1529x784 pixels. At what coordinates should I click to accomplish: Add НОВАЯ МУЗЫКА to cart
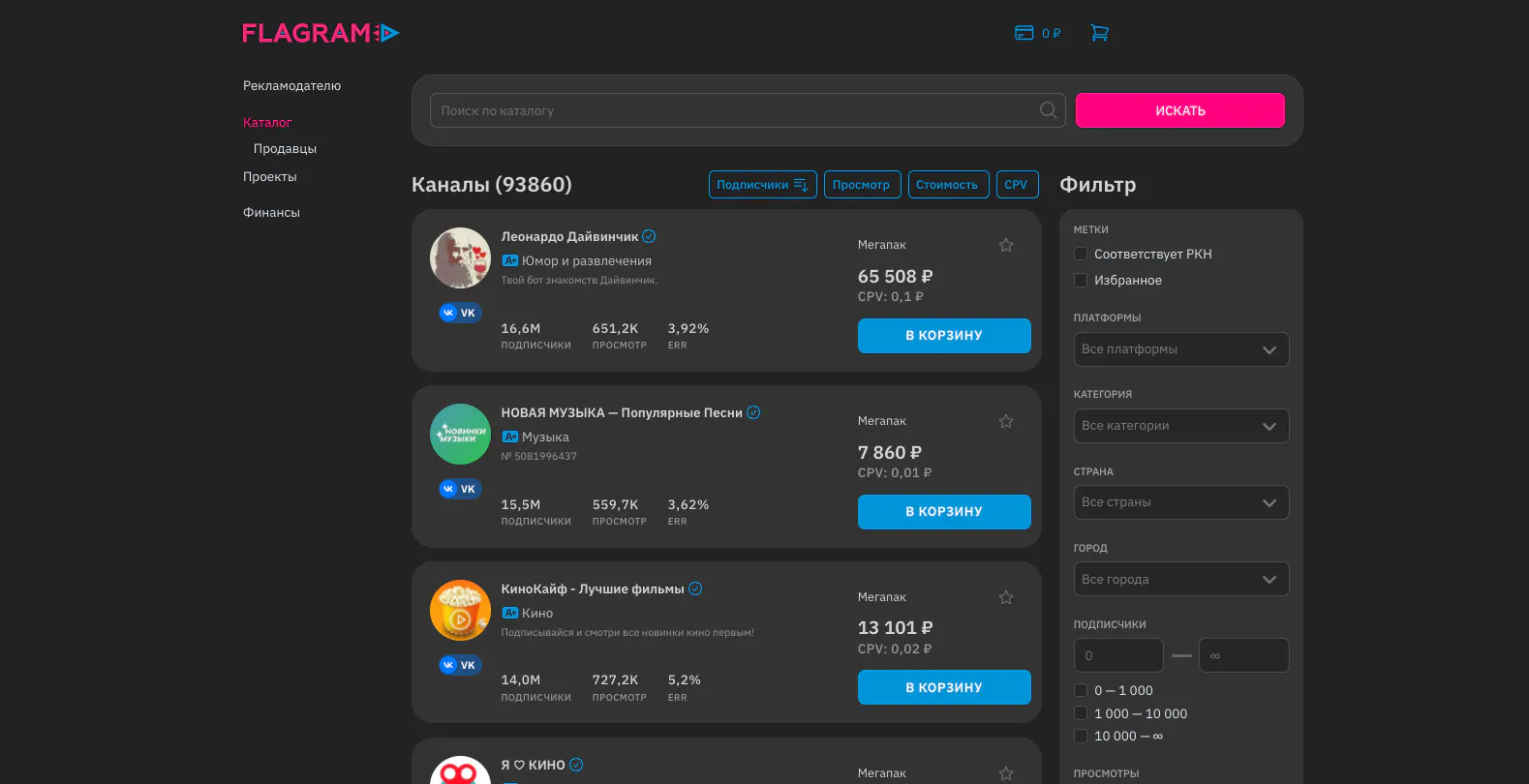944,512
